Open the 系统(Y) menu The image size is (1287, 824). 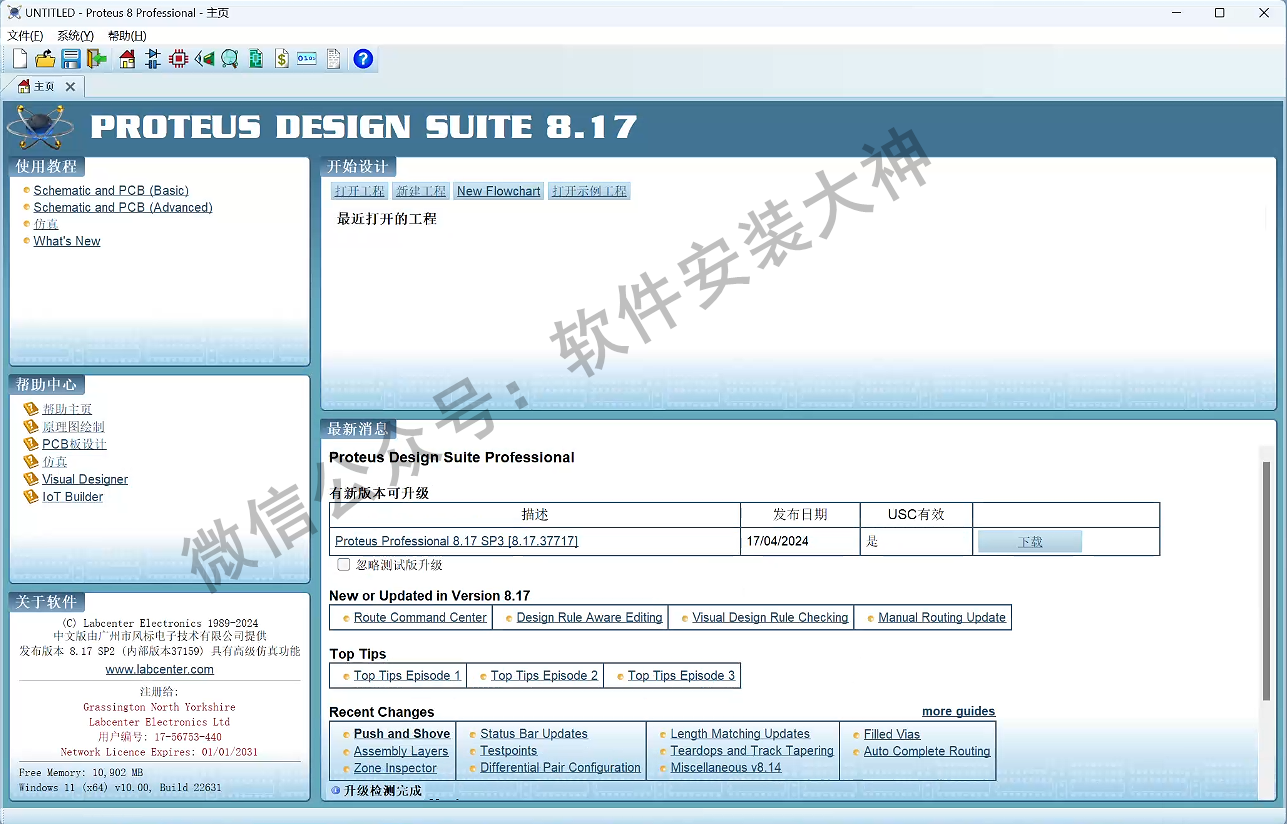point(75,36)
